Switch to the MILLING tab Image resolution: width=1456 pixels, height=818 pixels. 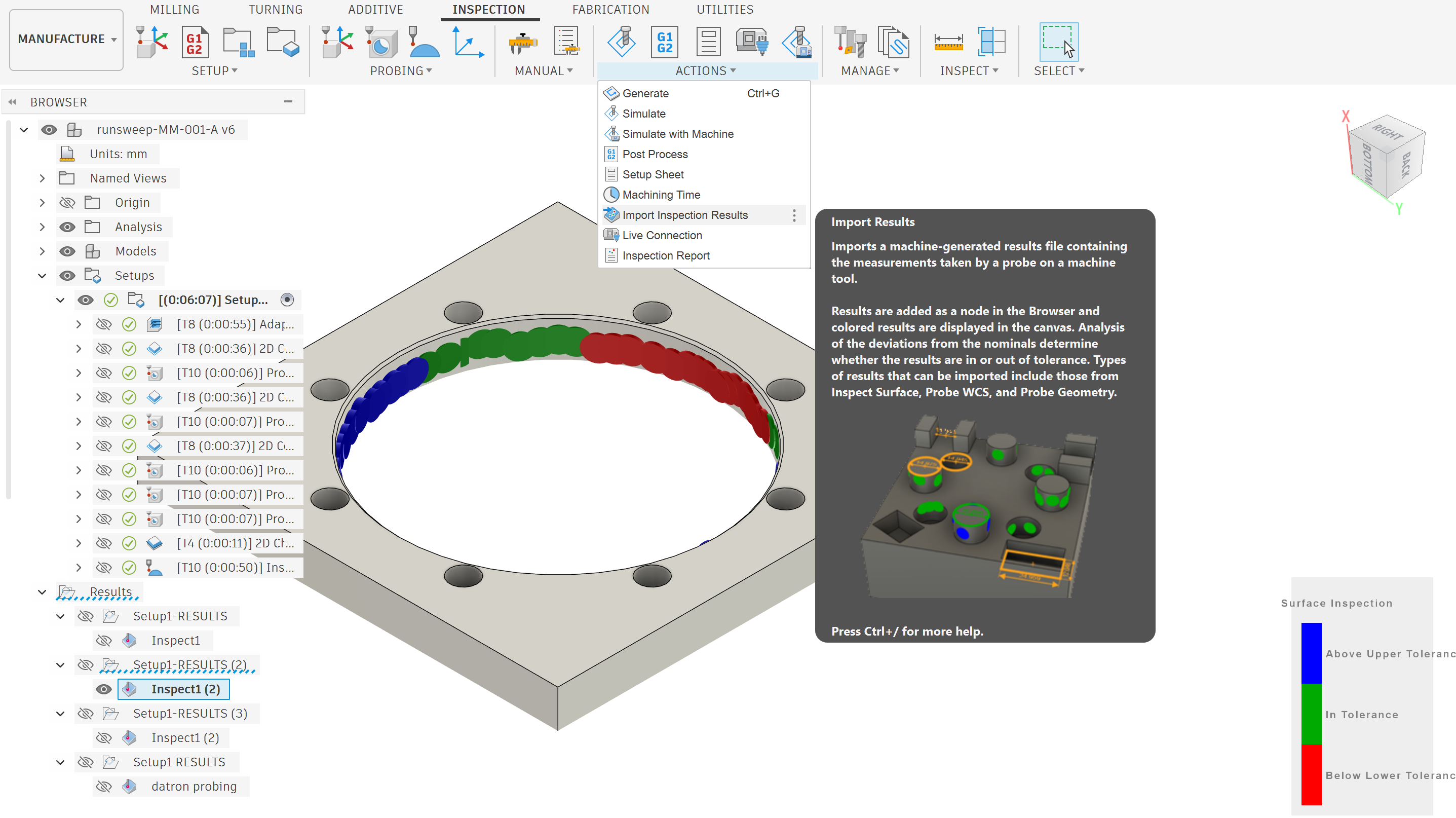pos(175,10)
